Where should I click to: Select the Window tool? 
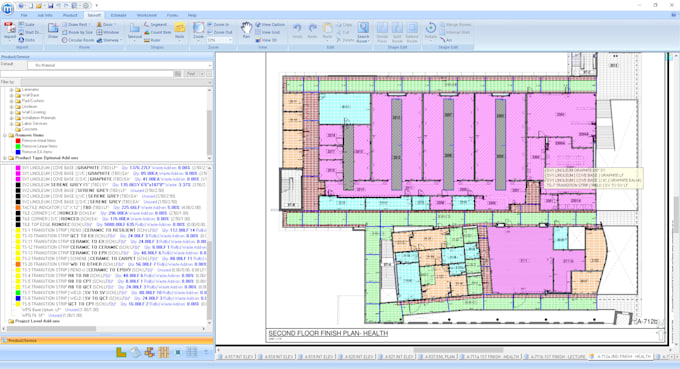[108, 33]
